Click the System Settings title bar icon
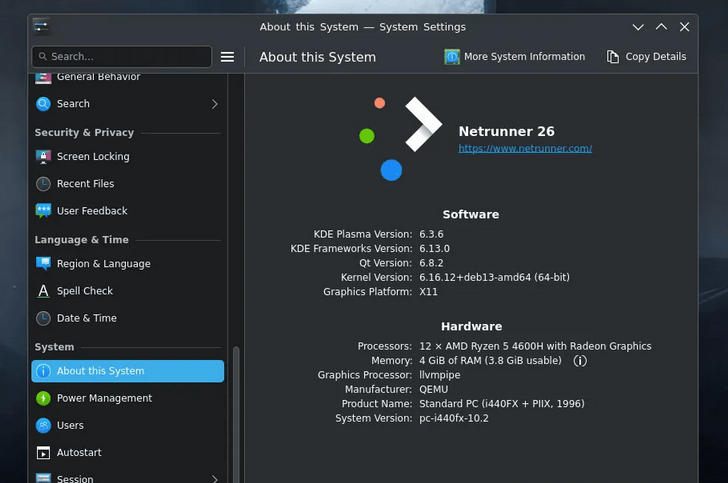This screenshot has height=483, width=728. click(x=41, y=26)
